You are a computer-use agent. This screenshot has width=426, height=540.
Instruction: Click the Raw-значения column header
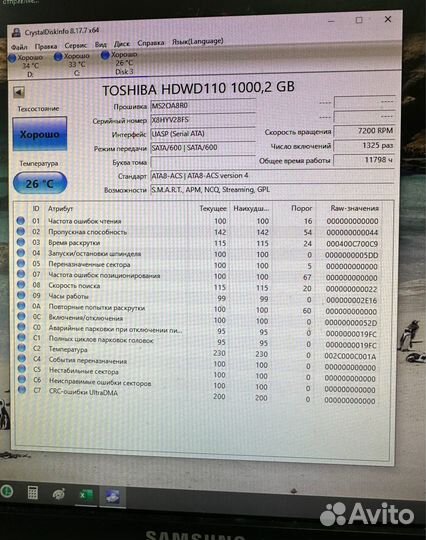(354, 208)
